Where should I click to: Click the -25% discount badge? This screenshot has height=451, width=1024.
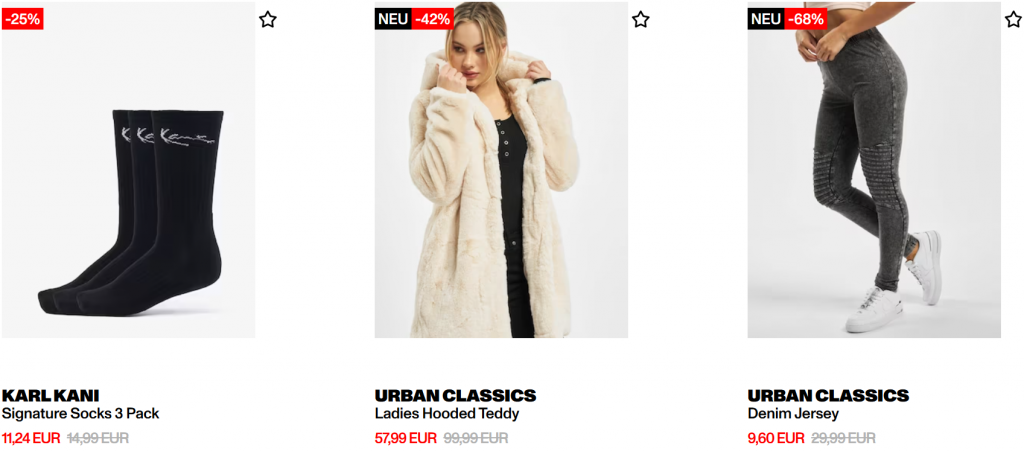[x=23, y=20]
